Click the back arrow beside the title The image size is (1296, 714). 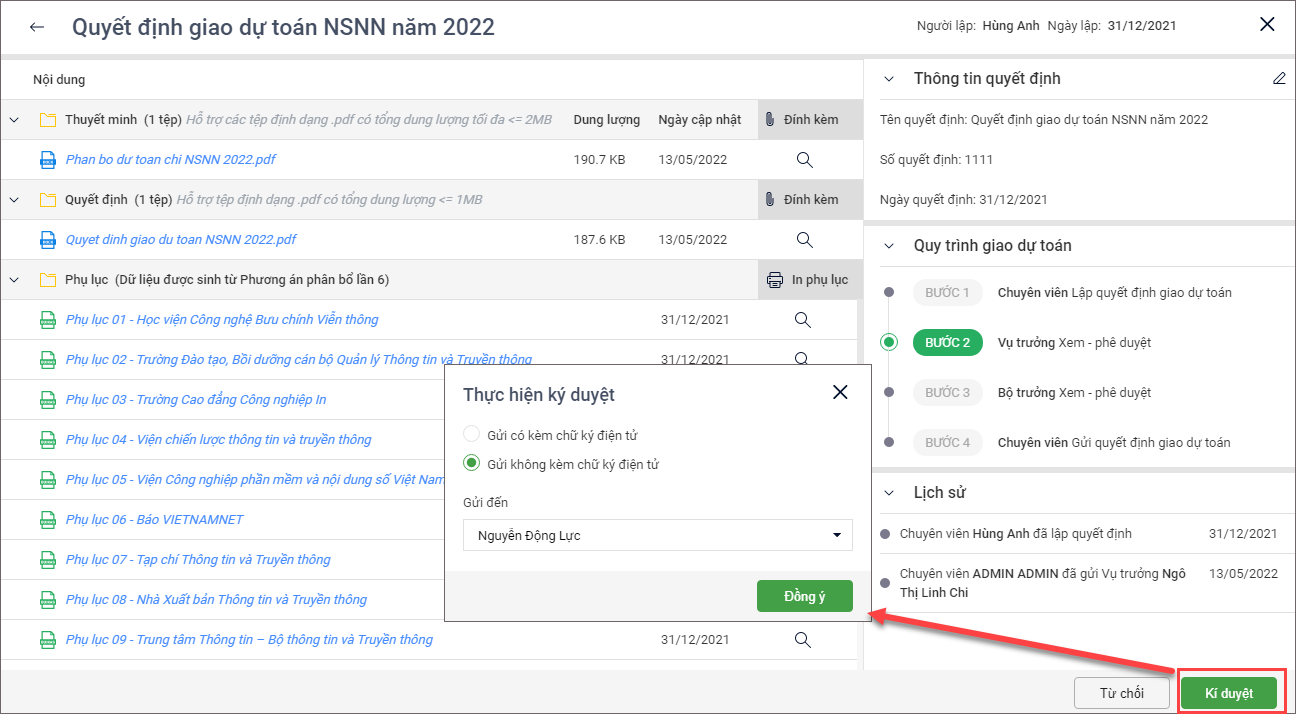click(x=37, y=27)
